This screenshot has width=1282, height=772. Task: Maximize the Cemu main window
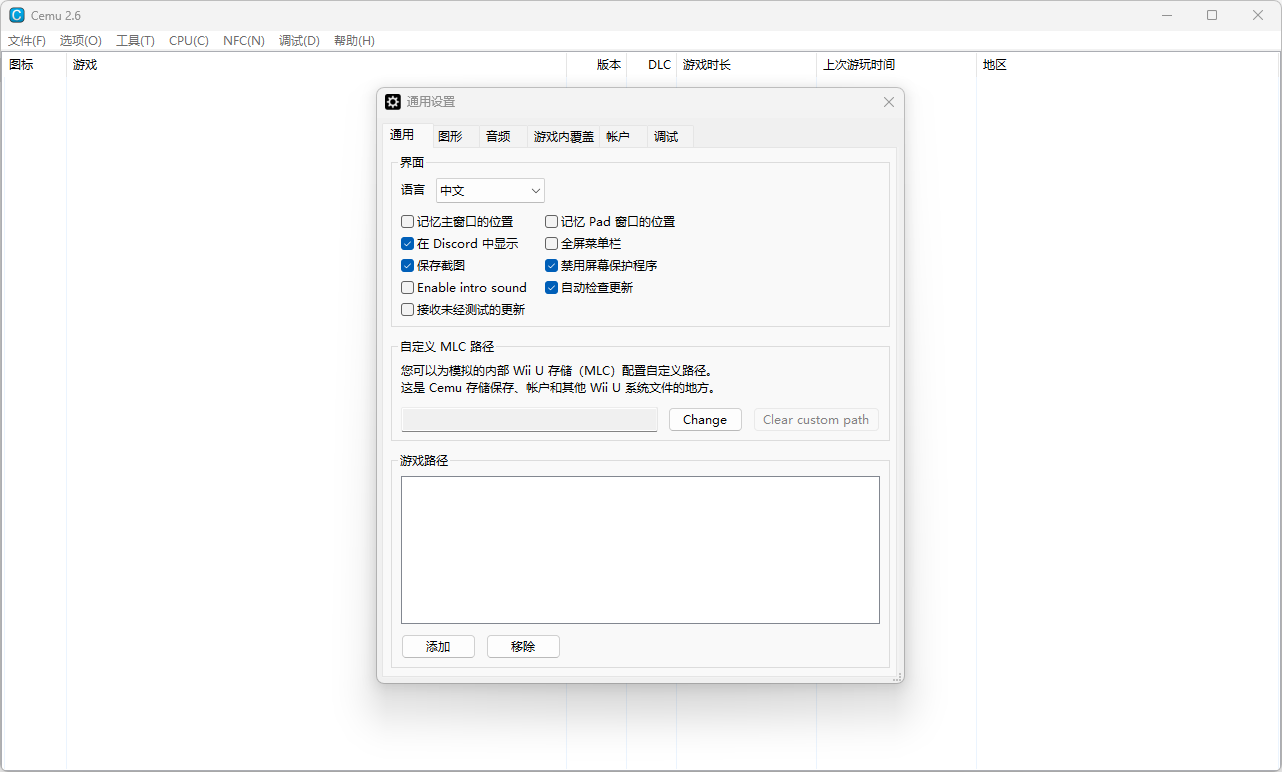[x=1212, y=15]
